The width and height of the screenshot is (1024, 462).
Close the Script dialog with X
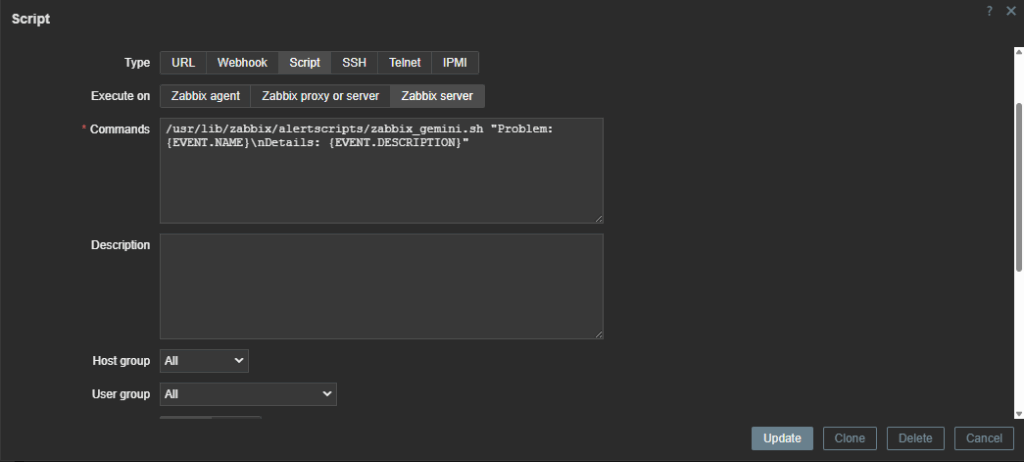[x=1008, y=10]
